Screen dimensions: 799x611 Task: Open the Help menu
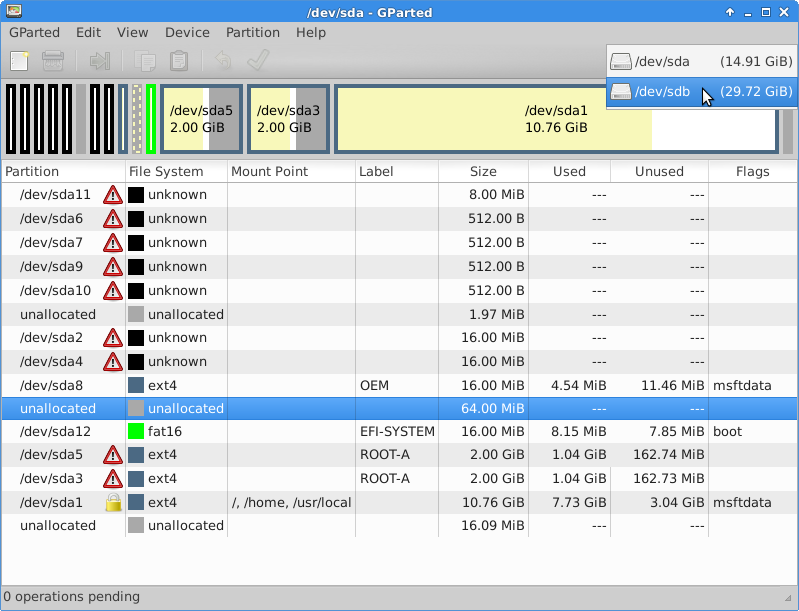point(311,33)
